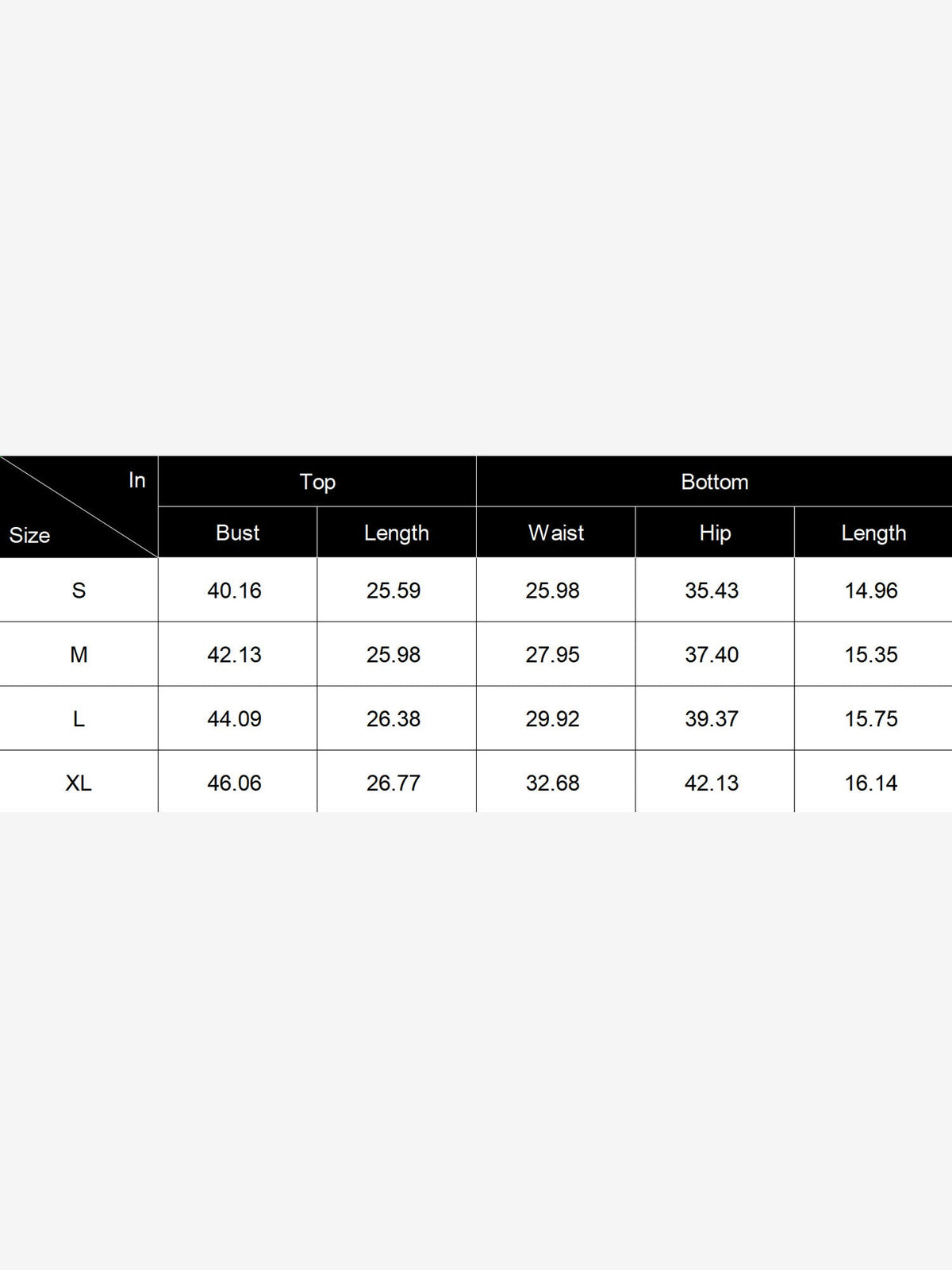Image resolution: width=952 pixels, height=1270 pixels.
Task: Click the Top column group header
Action: pos(317,482)
